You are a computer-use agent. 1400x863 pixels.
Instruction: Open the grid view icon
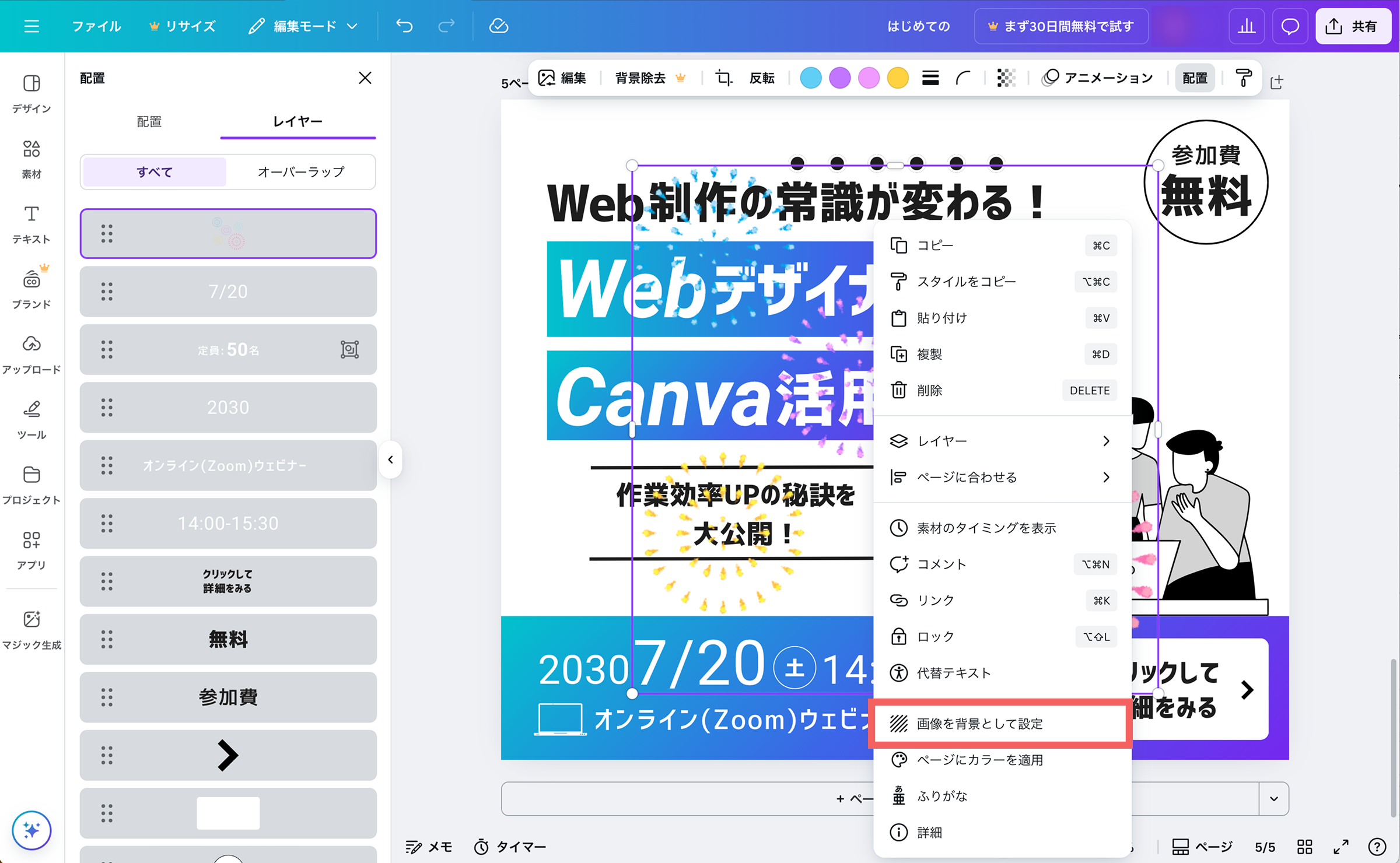coord(1304,847)
